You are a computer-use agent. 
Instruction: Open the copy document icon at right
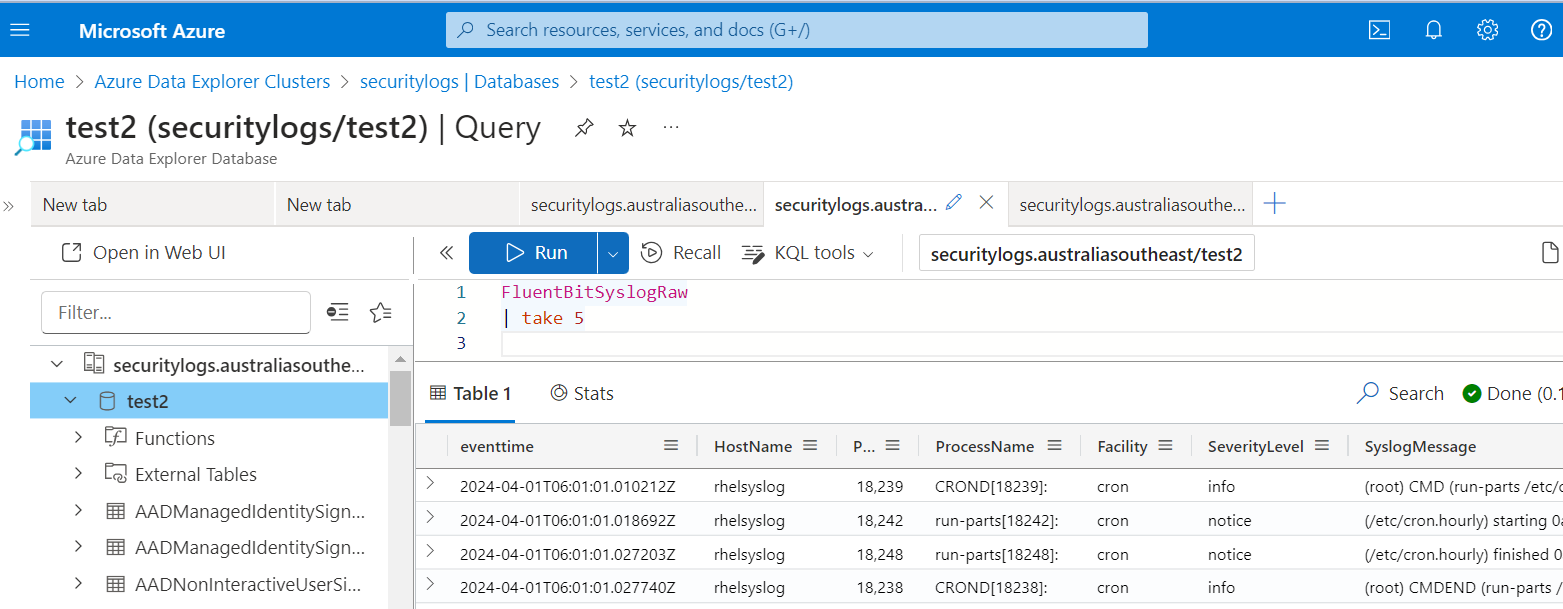click(1549, 253)
